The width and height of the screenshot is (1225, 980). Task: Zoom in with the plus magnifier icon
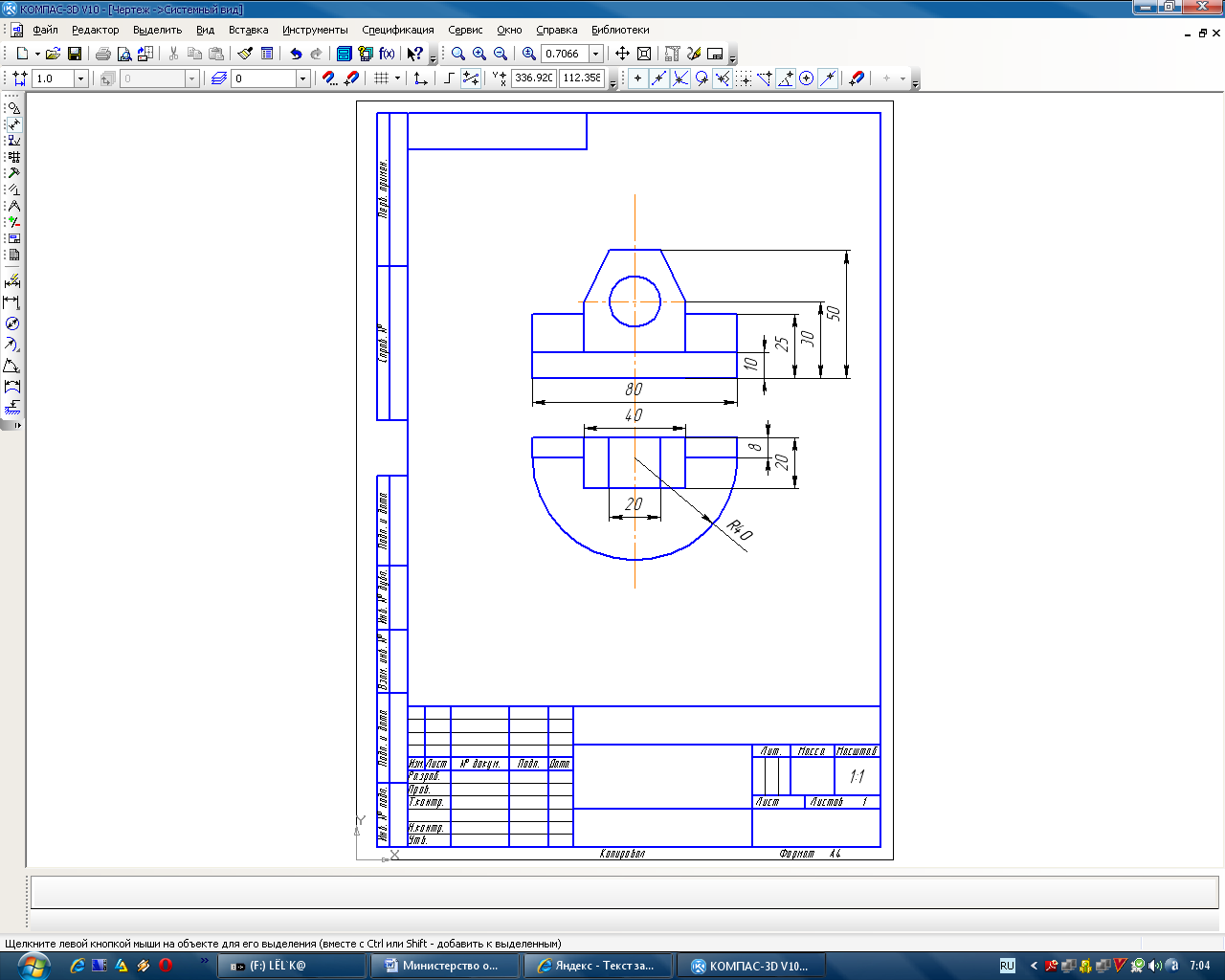click(479, 54)
